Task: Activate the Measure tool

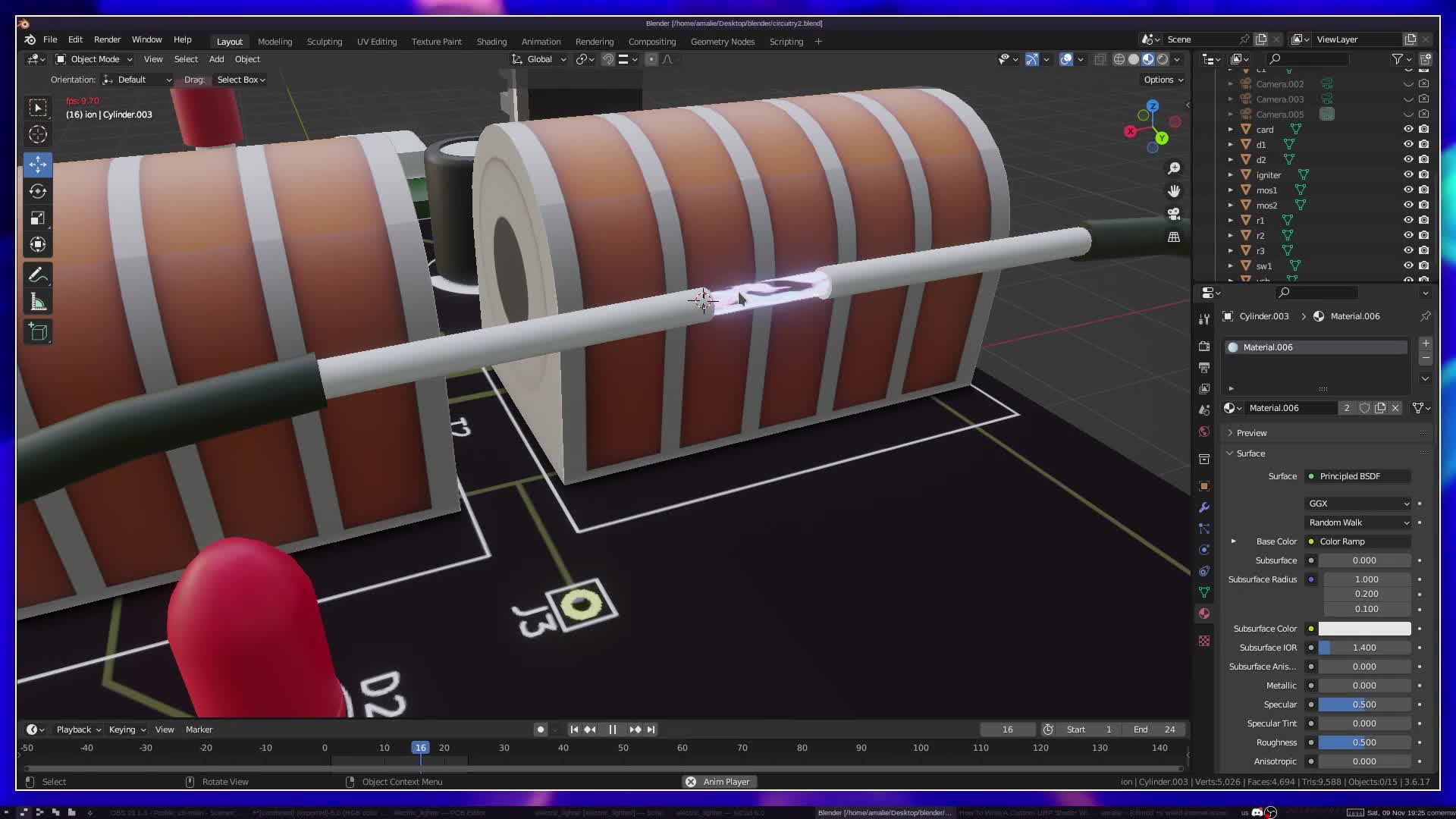Action: click(38, 303)
